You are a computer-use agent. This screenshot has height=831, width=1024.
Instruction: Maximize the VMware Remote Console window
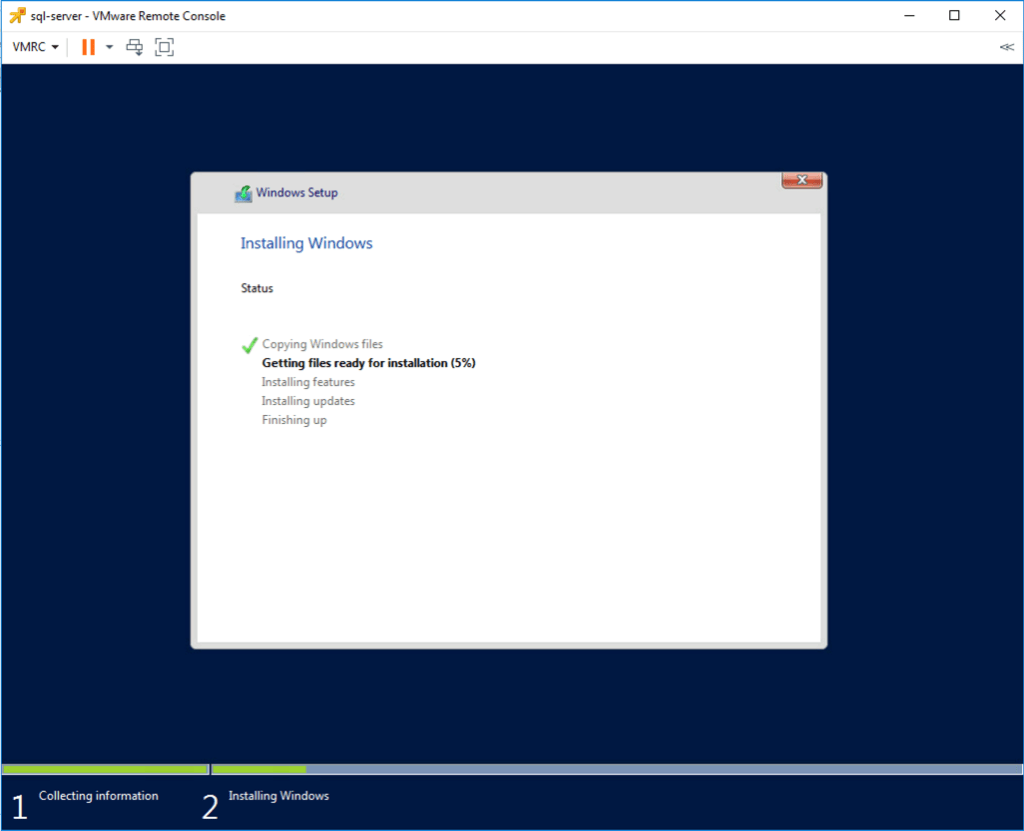point(954,16)
